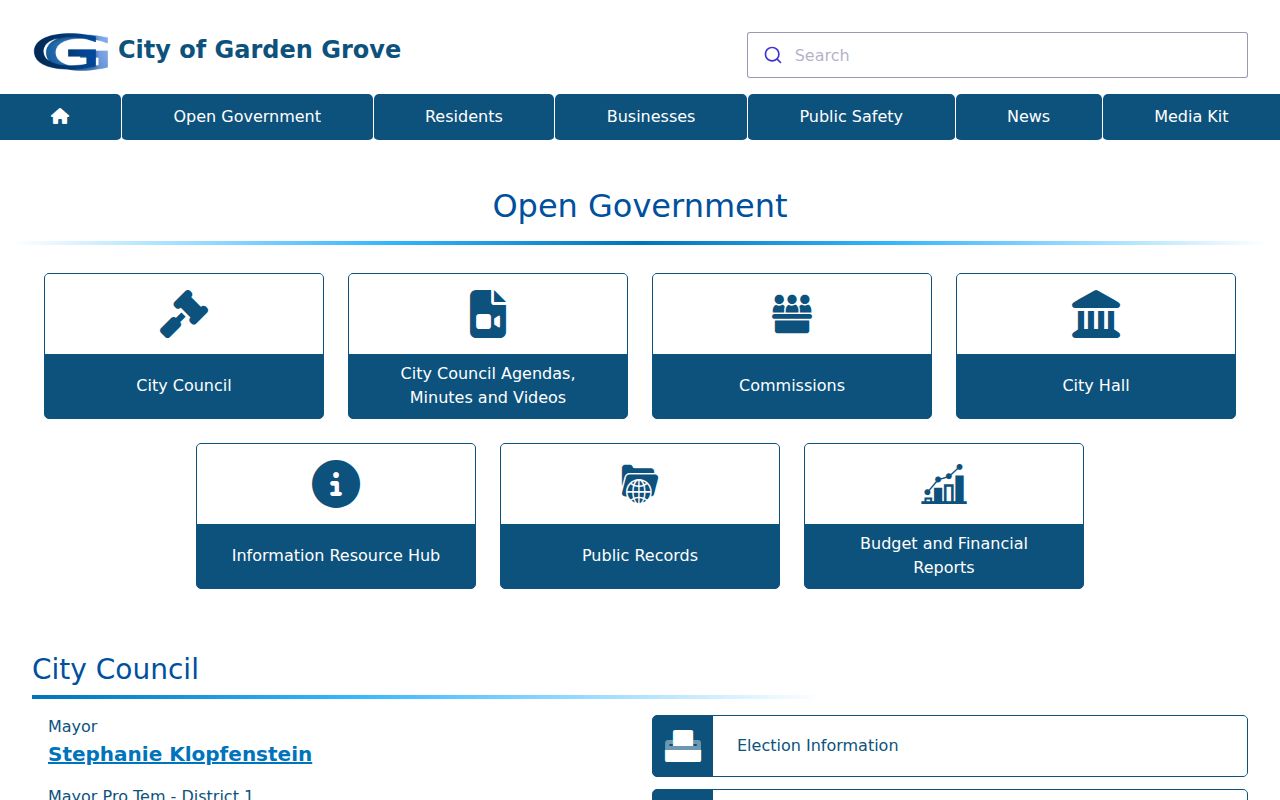Image resolution: width=1280 pixels, height=800 pixels.
Task: Click the Public Records folder globe icon
Action: (640, 484)
